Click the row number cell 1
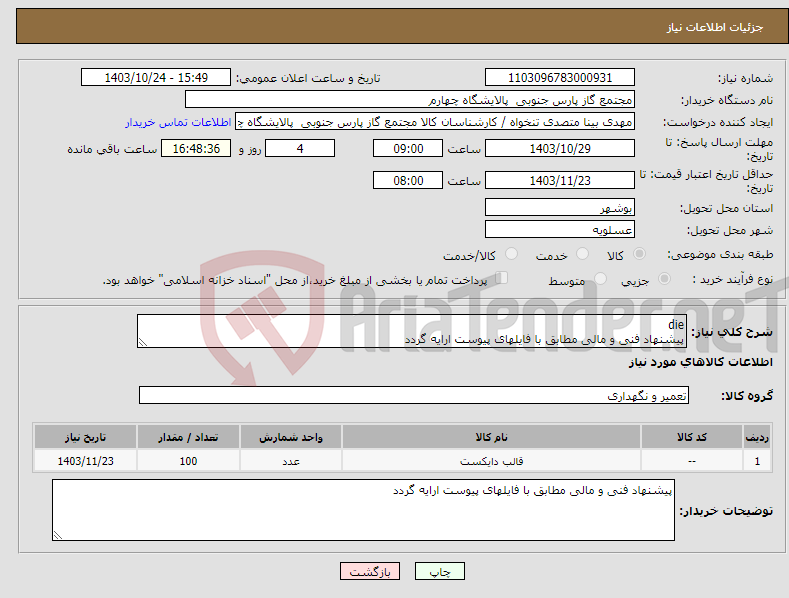789x598 pixels. pyautogui.click(x=757, y=461)
